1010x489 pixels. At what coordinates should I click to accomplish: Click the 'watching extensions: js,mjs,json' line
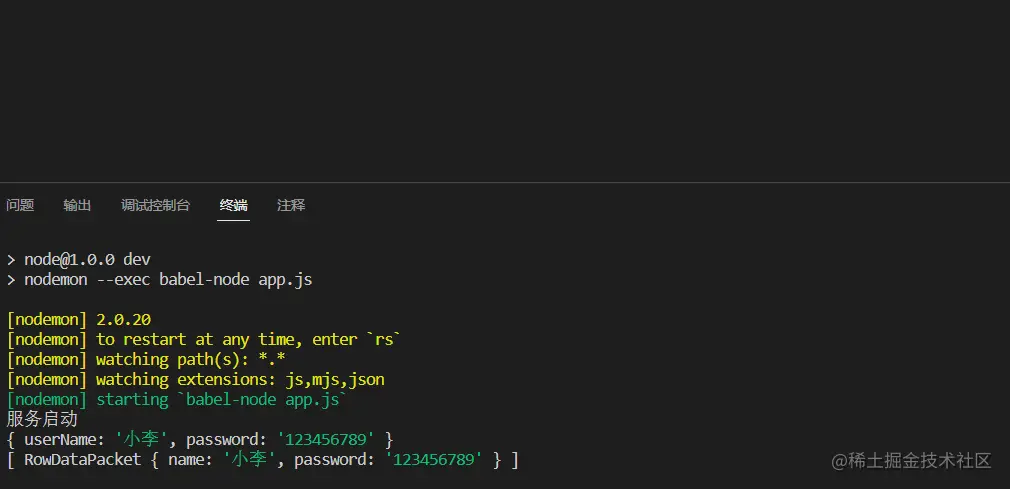tap(195, 379)
